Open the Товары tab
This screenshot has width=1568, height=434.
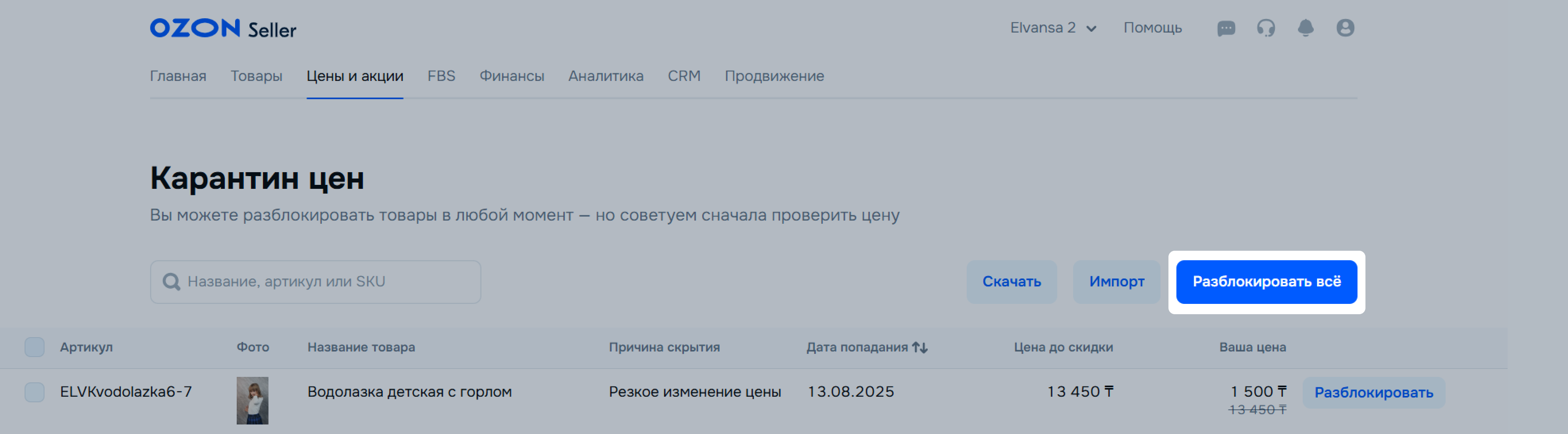(256, 76)
